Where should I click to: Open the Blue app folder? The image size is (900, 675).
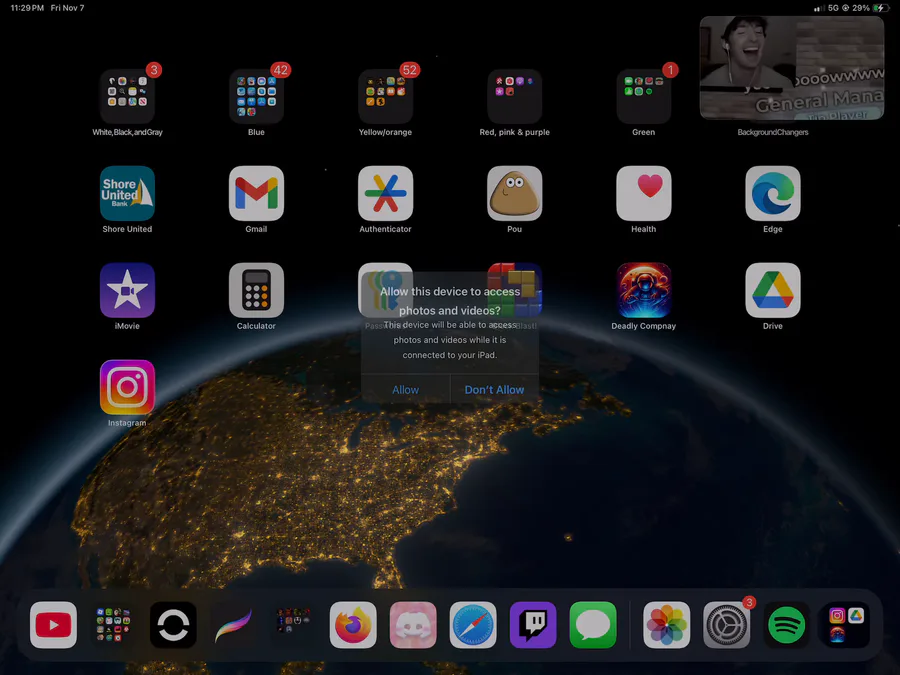[x=257, y=96]
